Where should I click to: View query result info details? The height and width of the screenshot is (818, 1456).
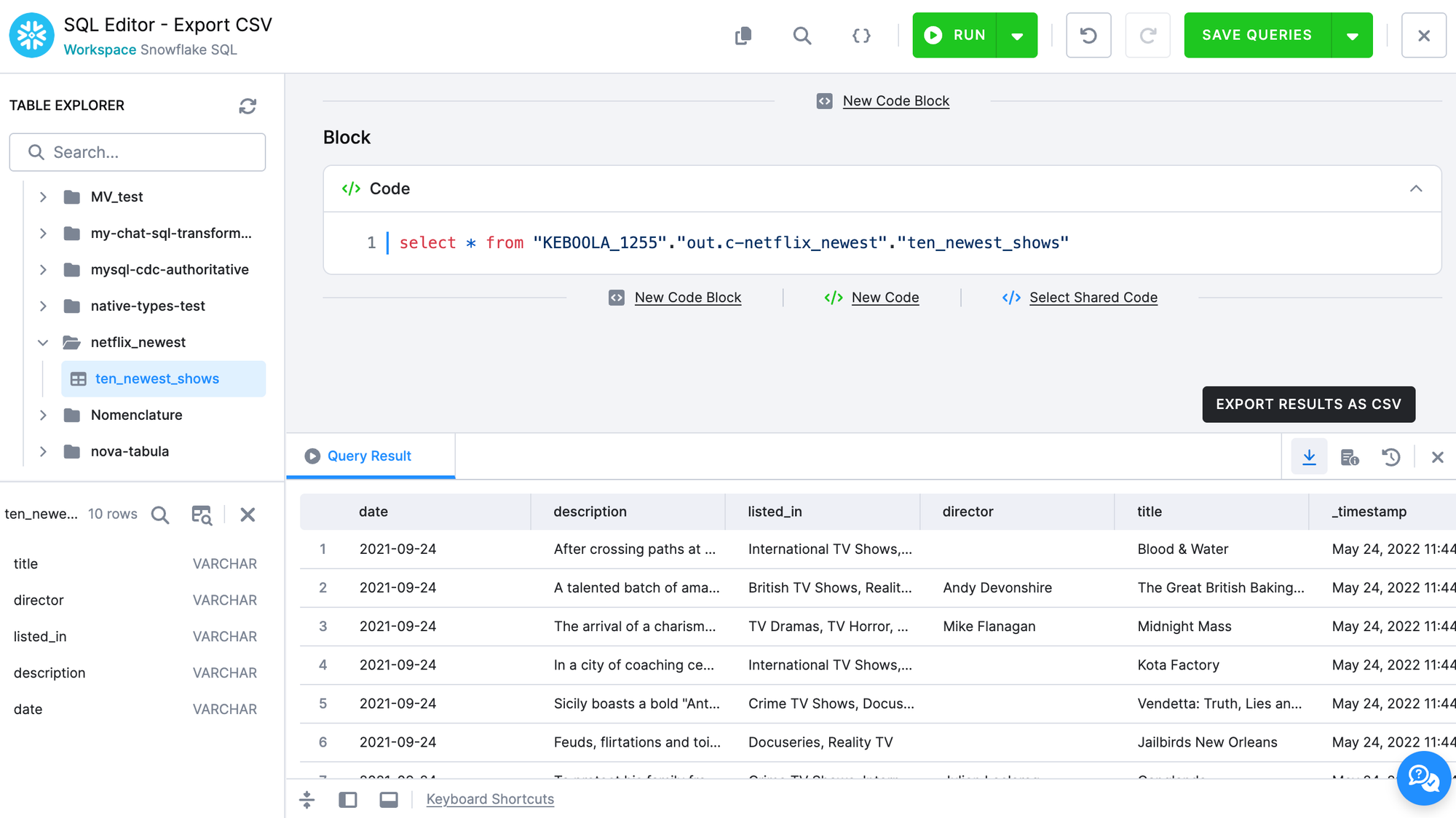tap(1350, 456)
